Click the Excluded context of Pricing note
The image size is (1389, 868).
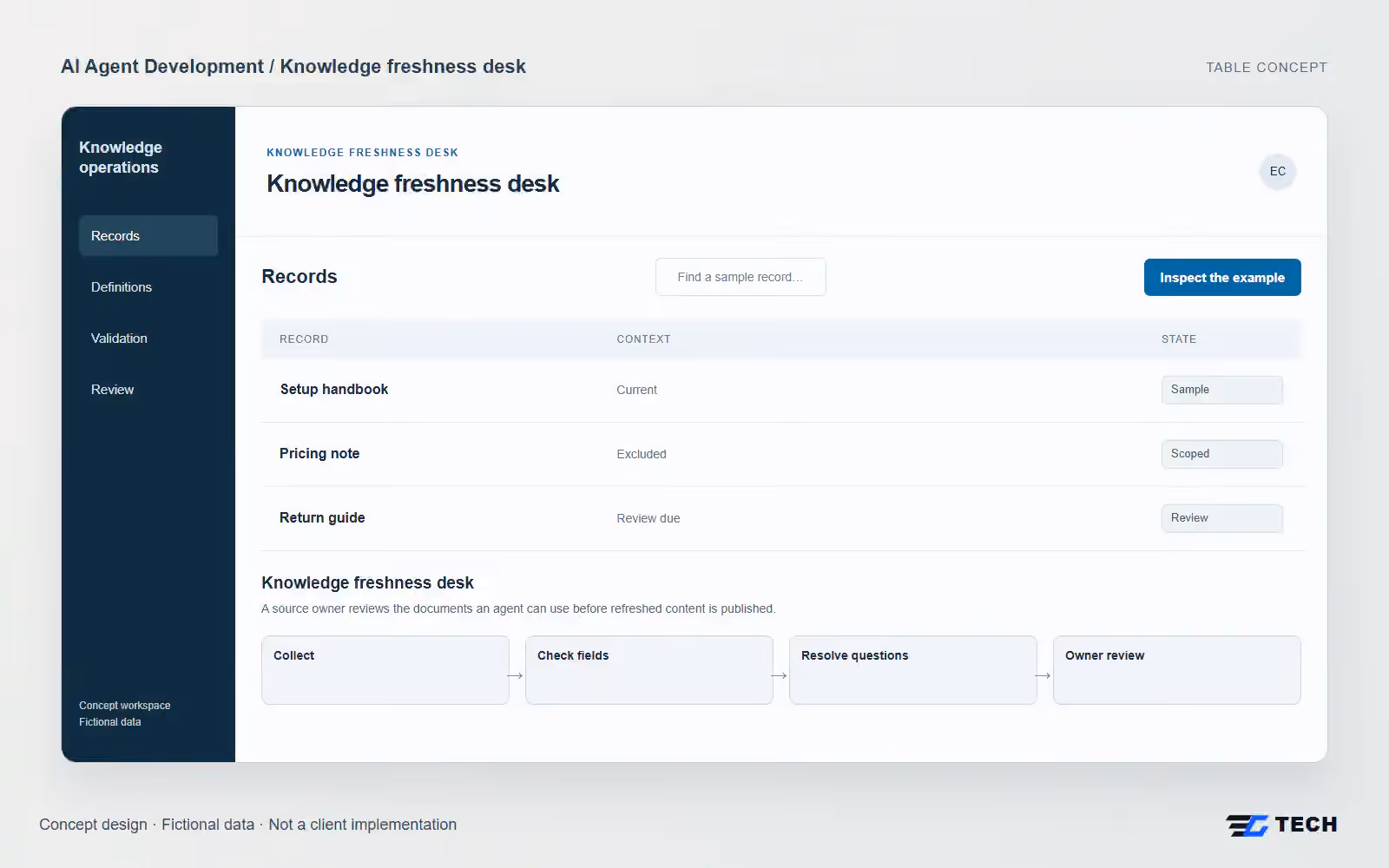pyautogui.click(x=642, y=455)
